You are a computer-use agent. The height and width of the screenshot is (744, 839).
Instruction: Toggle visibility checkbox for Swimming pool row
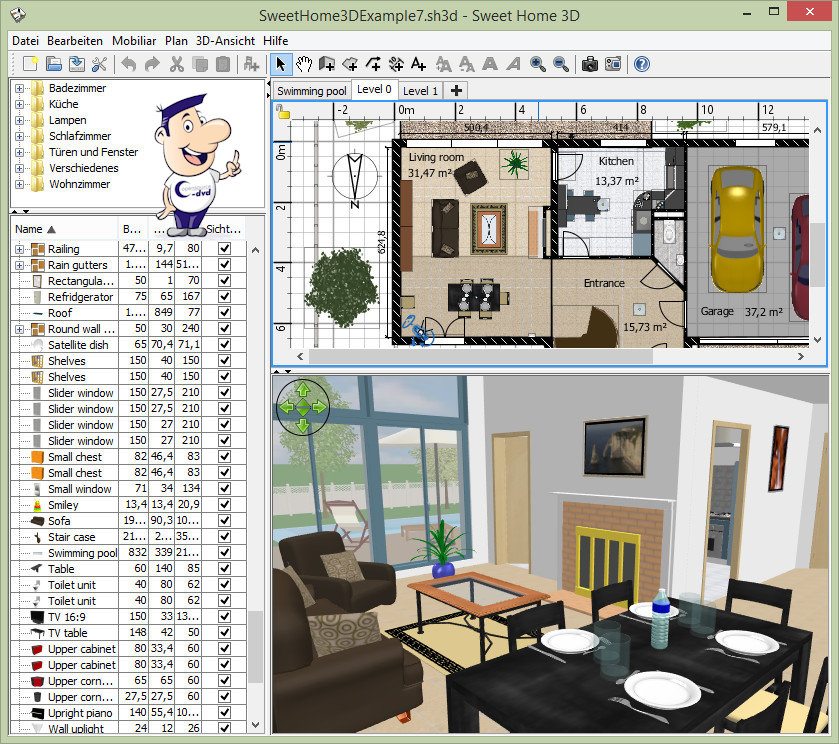224,553
